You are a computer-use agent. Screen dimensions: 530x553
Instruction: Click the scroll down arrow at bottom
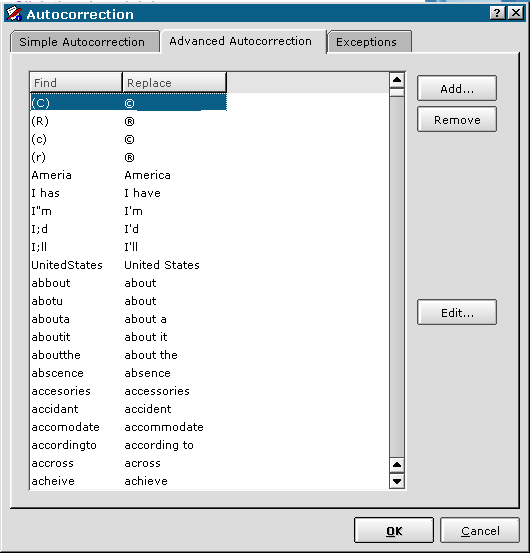[x=397, y=481]
